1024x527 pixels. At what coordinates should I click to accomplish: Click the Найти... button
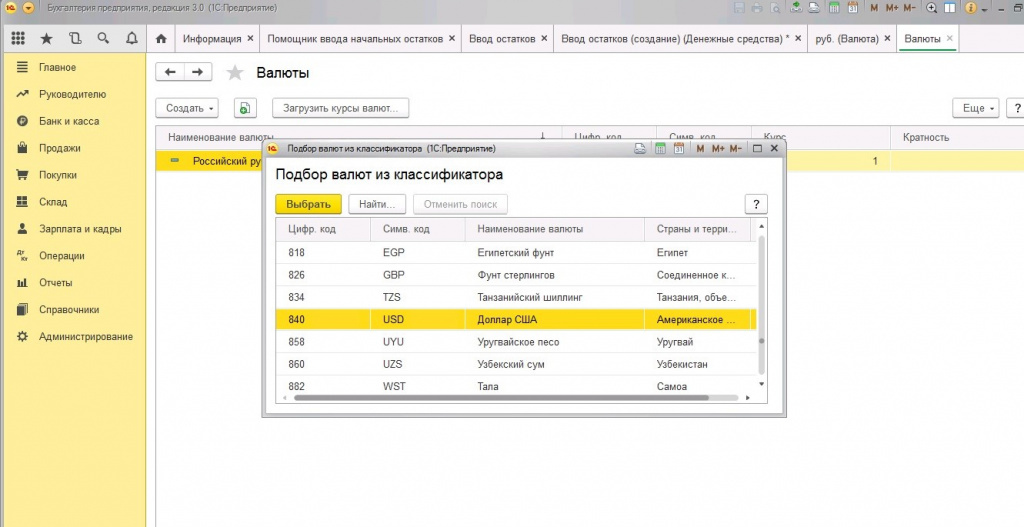point(377,204)
